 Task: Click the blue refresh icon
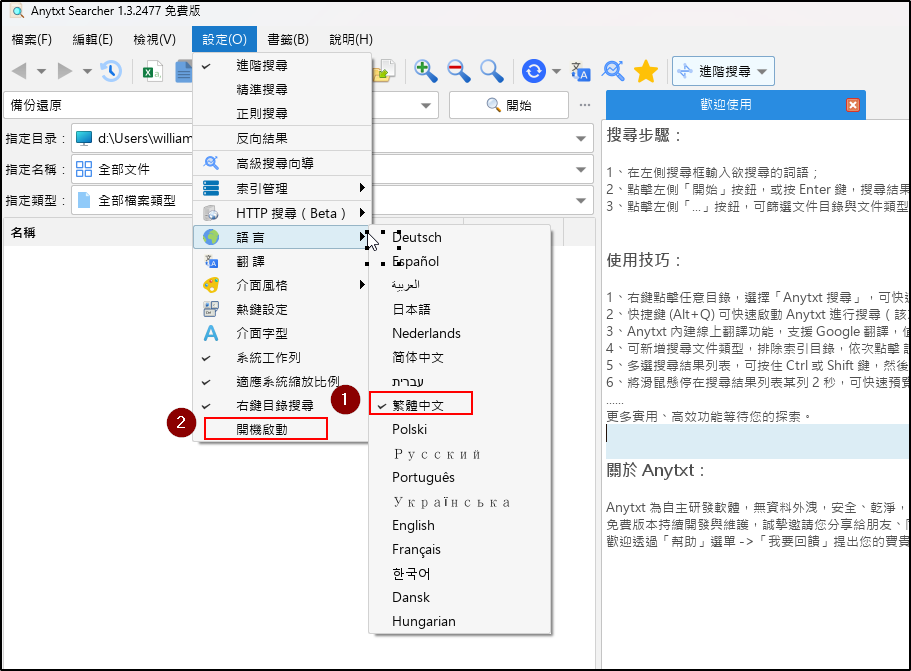coord(534,70)
